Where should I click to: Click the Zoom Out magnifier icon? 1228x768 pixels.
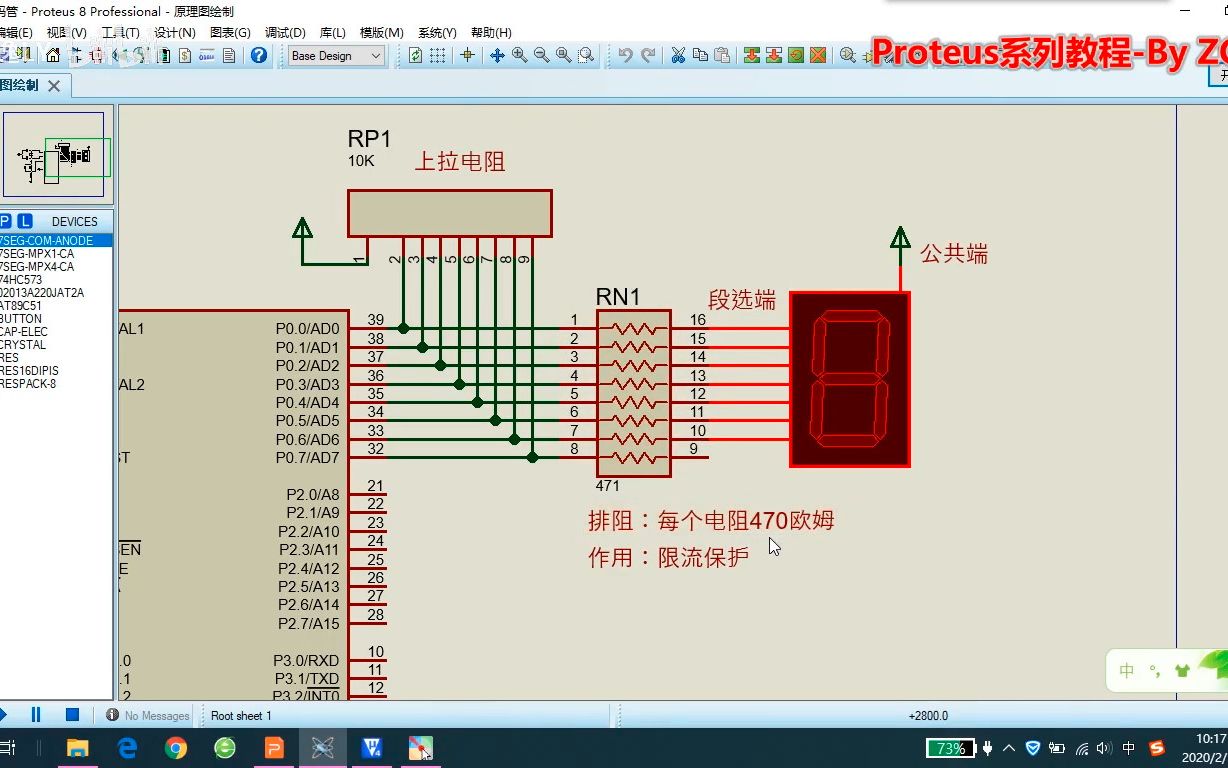tap(542, 56)
